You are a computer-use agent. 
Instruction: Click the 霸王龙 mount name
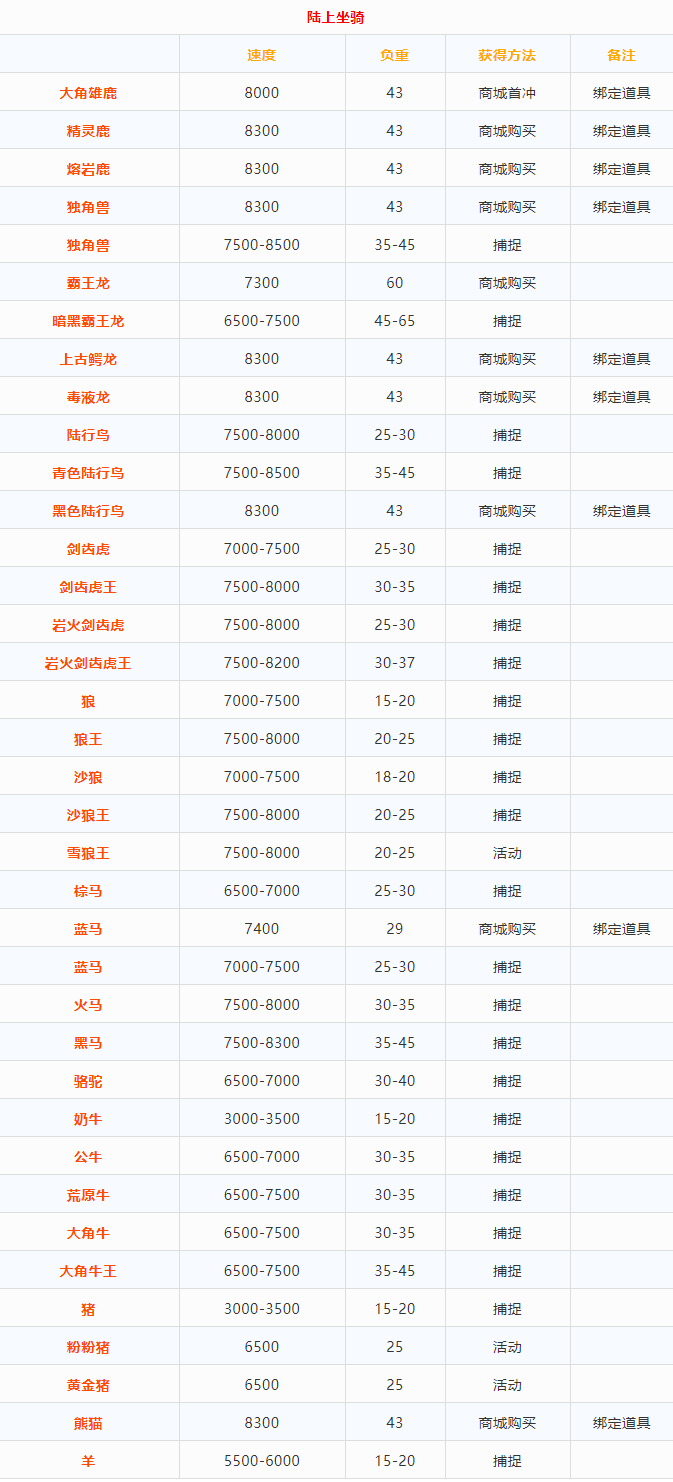pos(88,283)
